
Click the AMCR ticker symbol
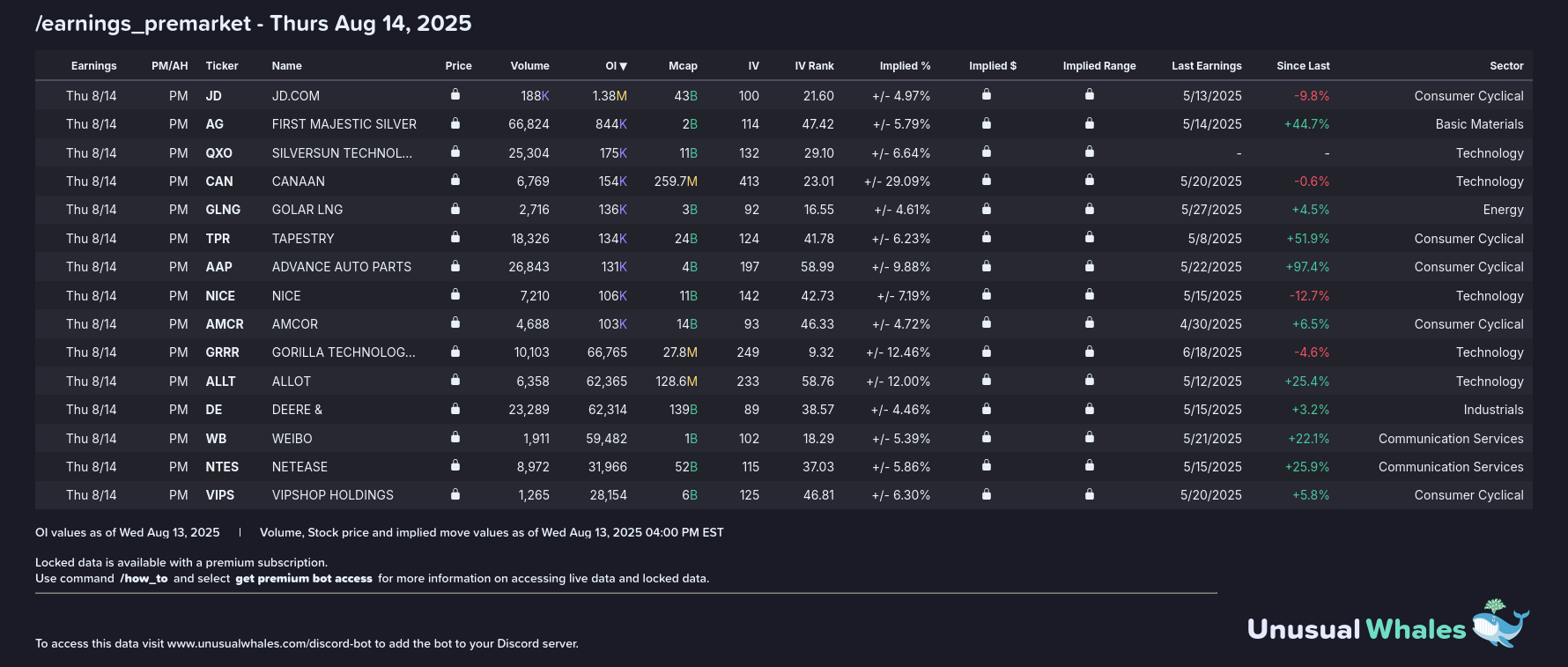coord(225,324)
